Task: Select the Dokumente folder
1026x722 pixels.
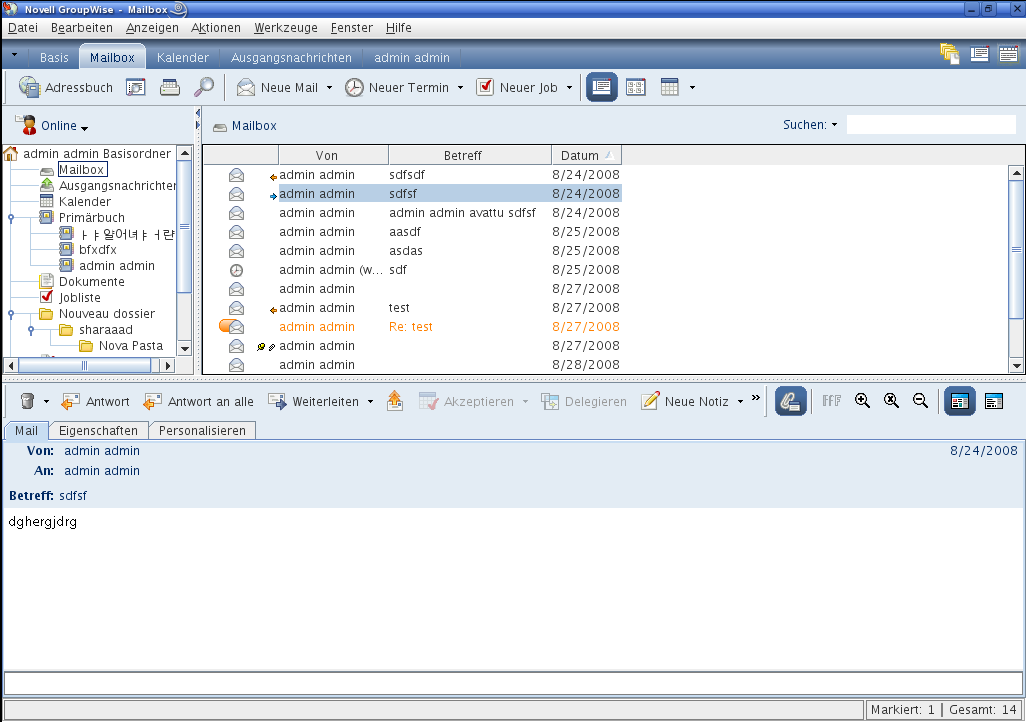Action: pos(91,281)
